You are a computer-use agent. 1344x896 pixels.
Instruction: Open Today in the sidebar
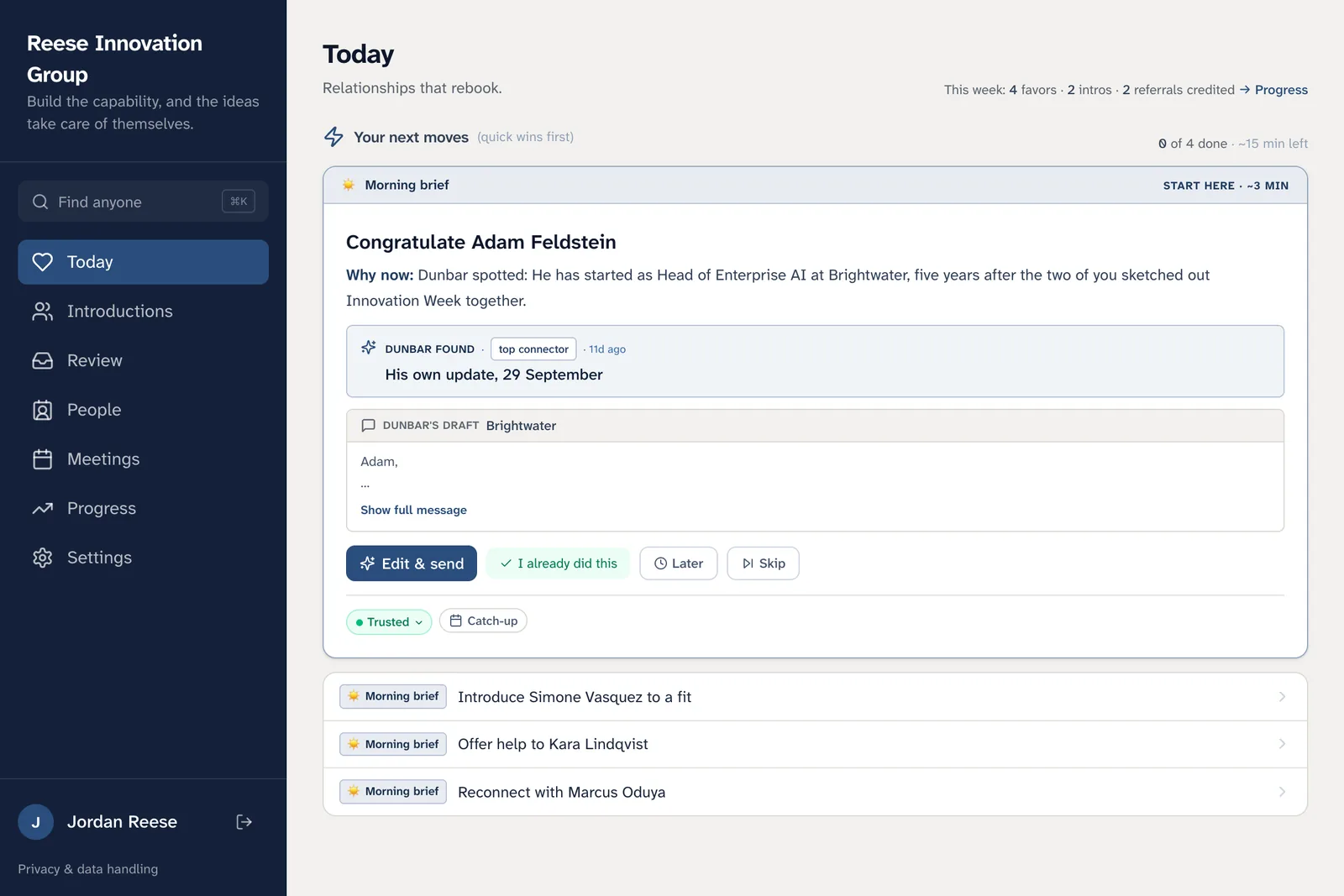[x=144, y=262]
